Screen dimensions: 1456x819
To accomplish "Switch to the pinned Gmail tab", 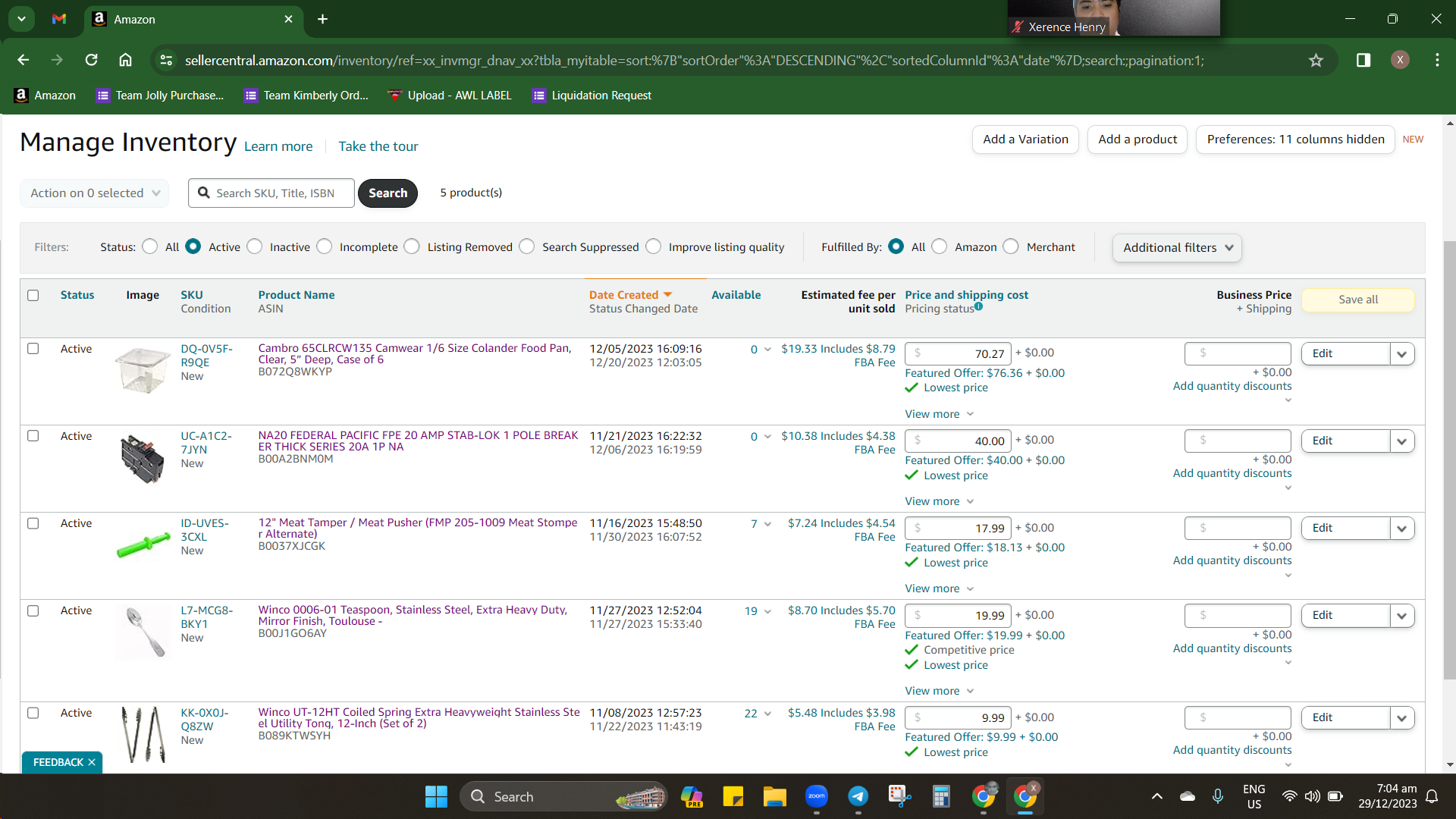I will point(59,19).
